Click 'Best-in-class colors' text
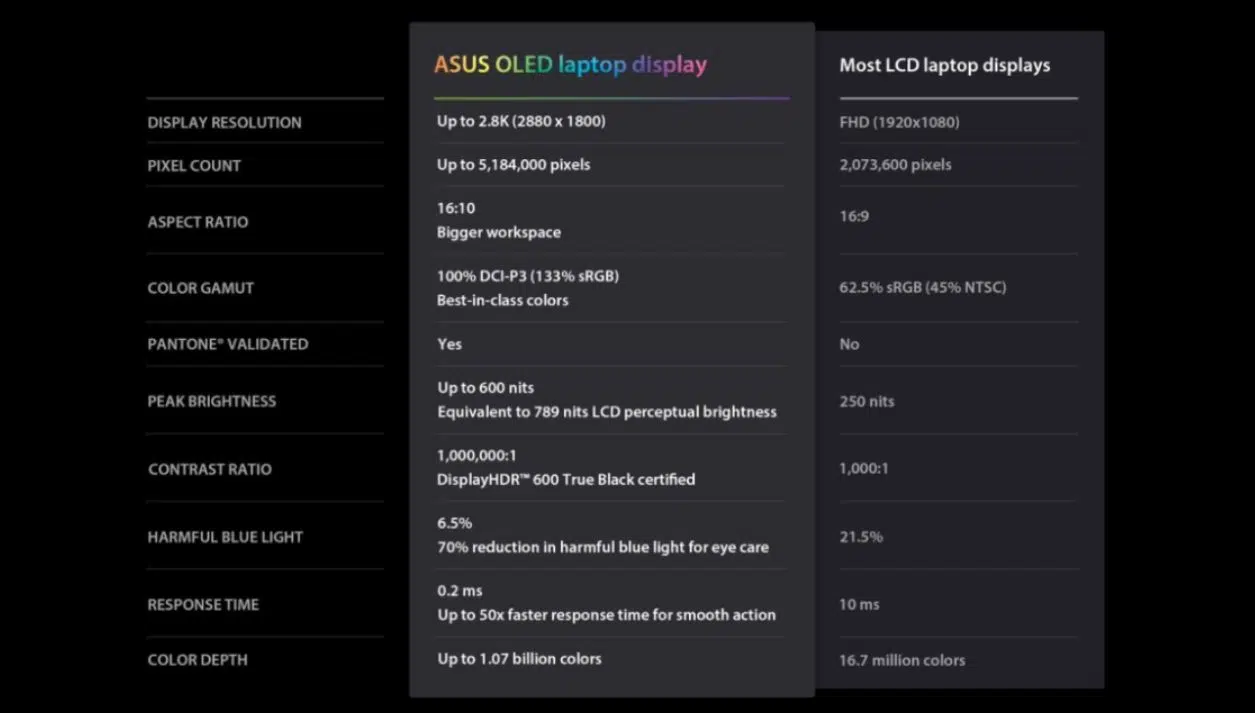Viewport: 1255px width, 713px height. click(x=503, y=300)
